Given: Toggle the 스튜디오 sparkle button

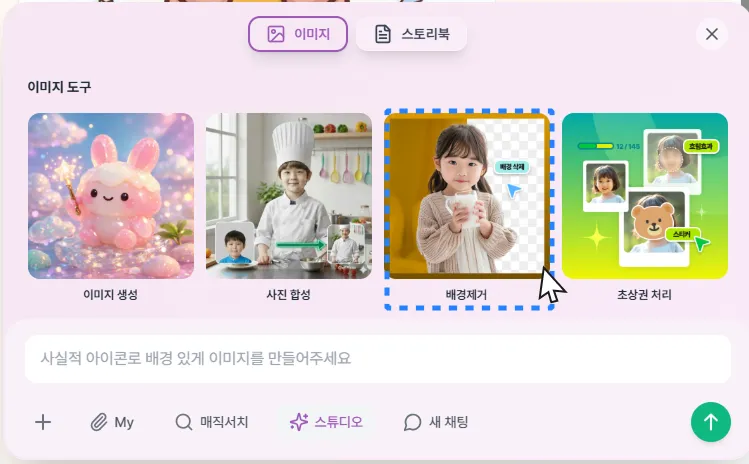Looking at the screenshot, I should coord(326,422).
